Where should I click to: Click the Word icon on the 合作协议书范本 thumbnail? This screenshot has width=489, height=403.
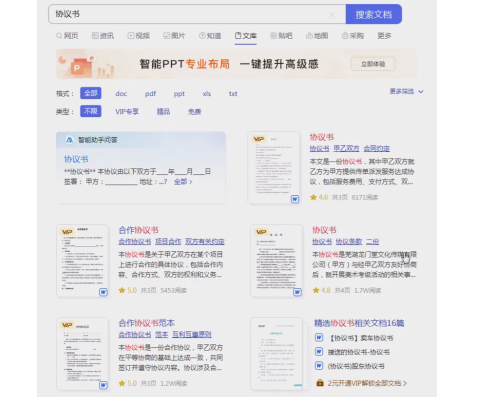coord(103,385)
